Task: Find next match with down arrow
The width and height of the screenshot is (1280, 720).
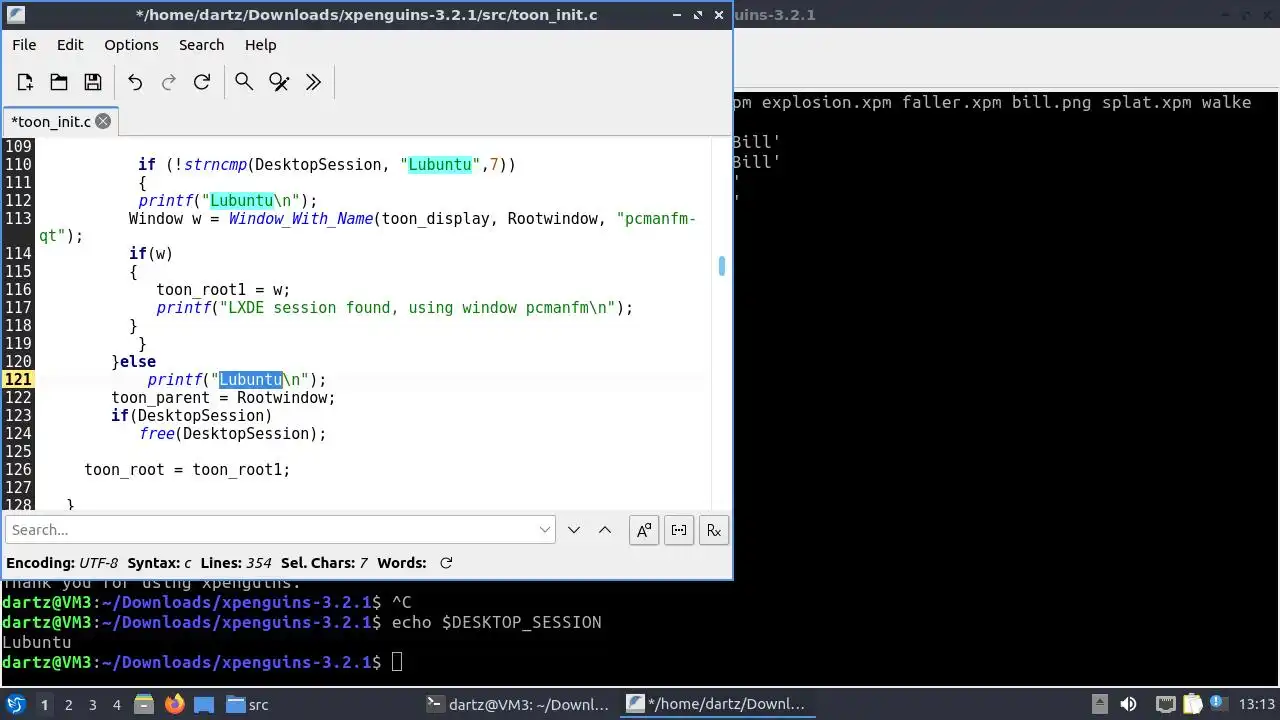Action: coord(574,530)
